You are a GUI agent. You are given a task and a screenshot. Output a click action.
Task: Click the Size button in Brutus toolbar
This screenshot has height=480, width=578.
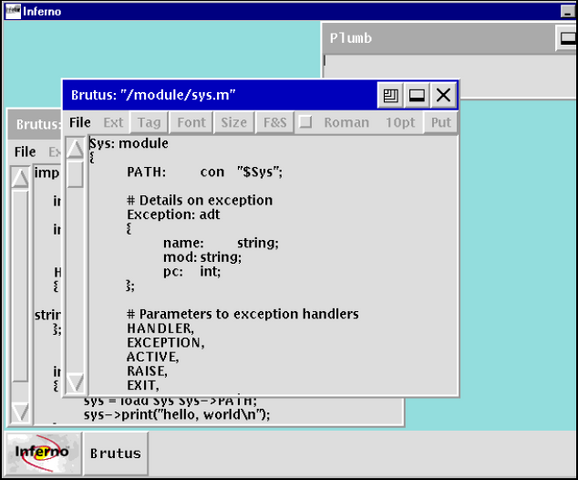tap(234, 122)
